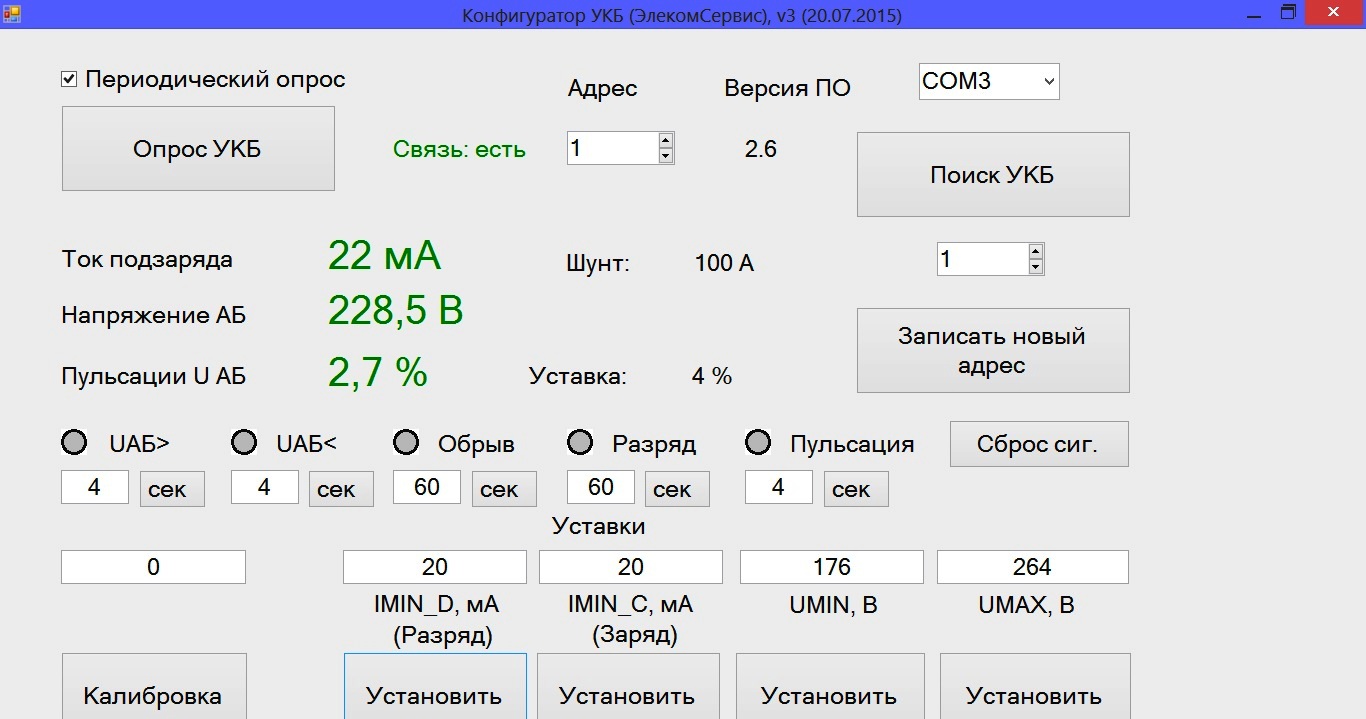Focus the UАБ< delay field
This screenshot has width=1366, height=719.
pos(265,487)
